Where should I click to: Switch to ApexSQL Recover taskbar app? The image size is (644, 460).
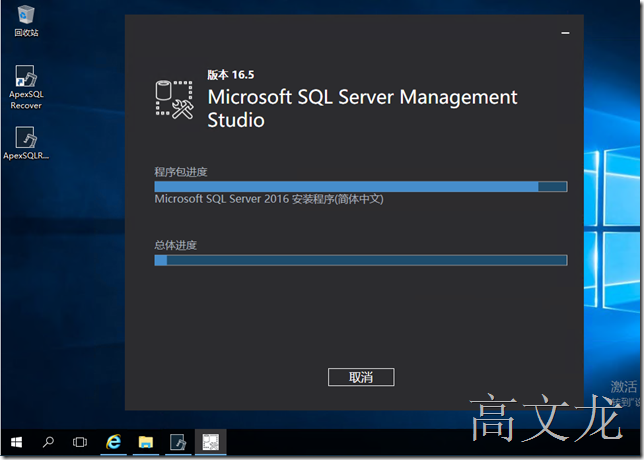pos(178,442)
